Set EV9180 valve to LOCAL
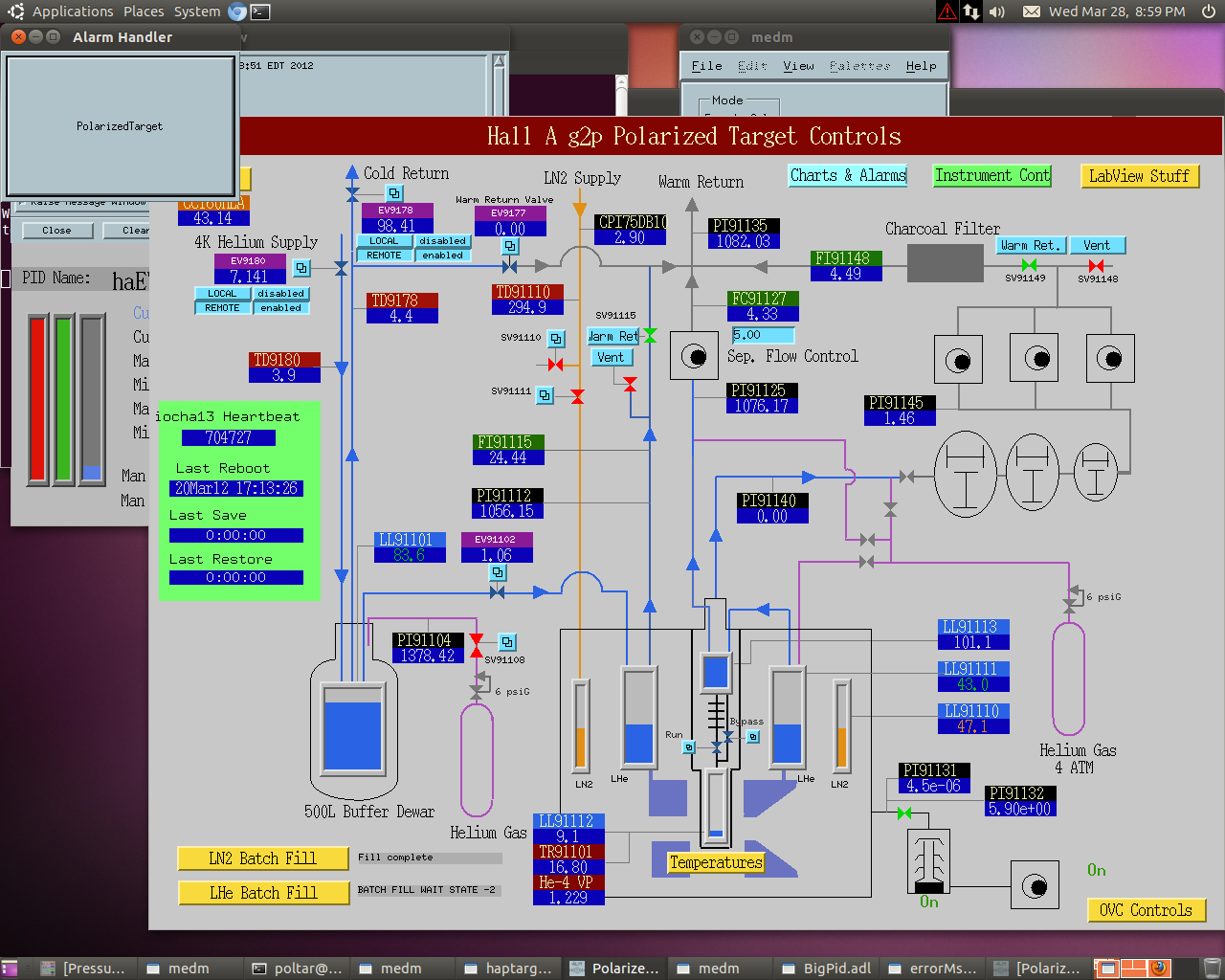Image resolution: width=1225 pixels, height=980 pixels. 222,294
